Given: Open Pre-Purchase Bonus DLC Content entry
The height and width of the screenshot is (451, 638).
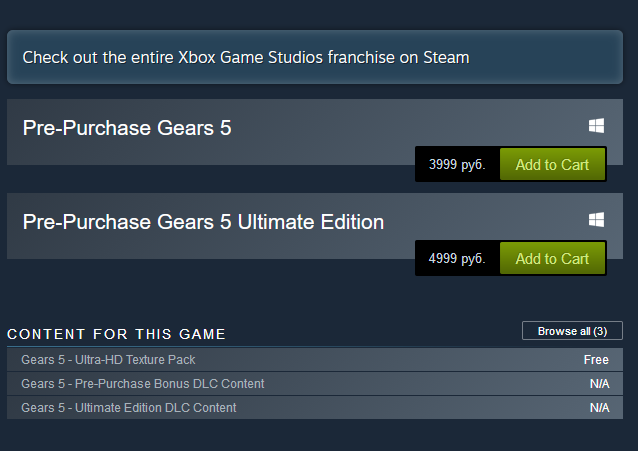Looking at the screenshot, I should (x=143, y=384).
